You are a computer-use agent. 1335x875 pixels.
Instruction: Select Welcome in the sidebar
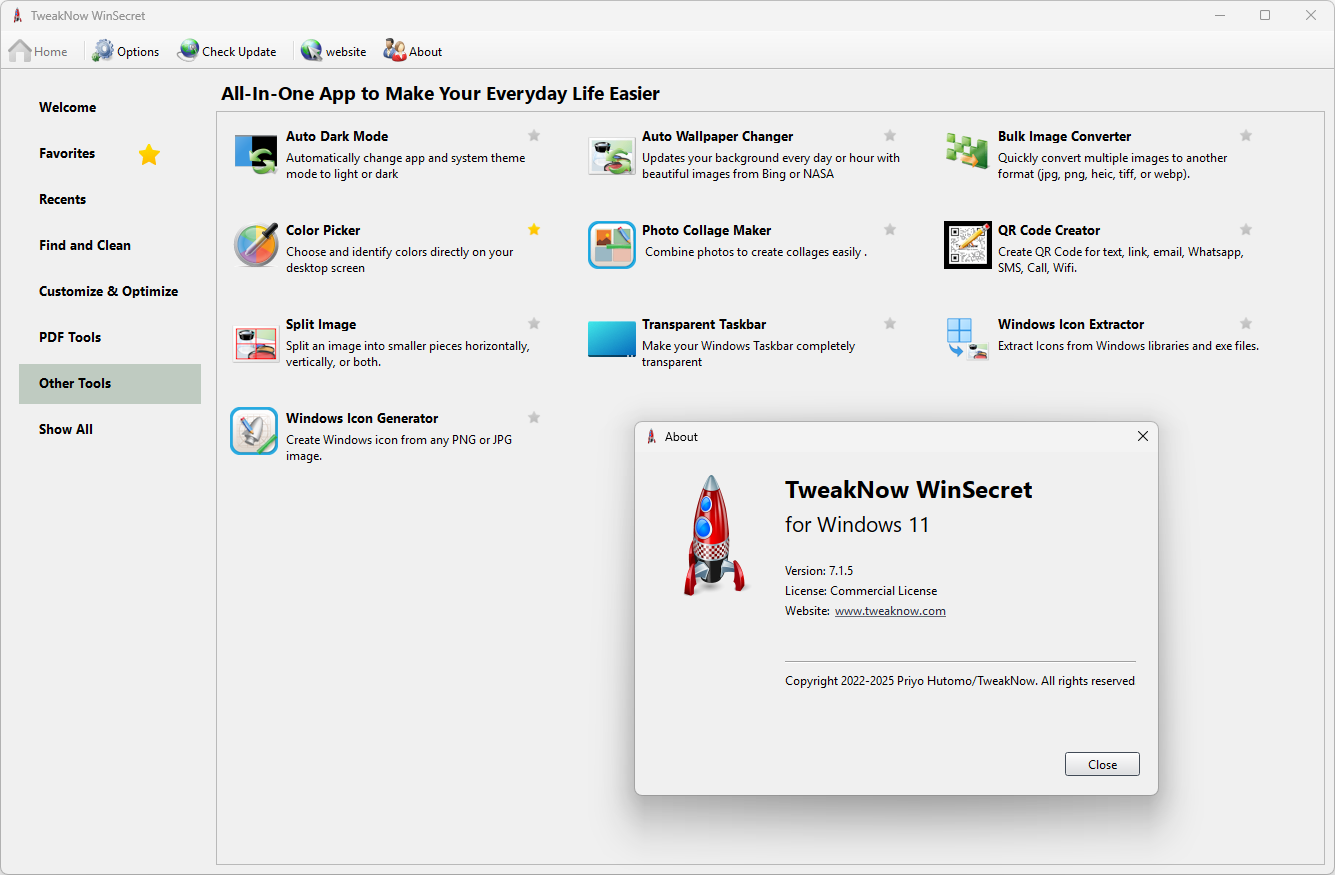(110, 108)
